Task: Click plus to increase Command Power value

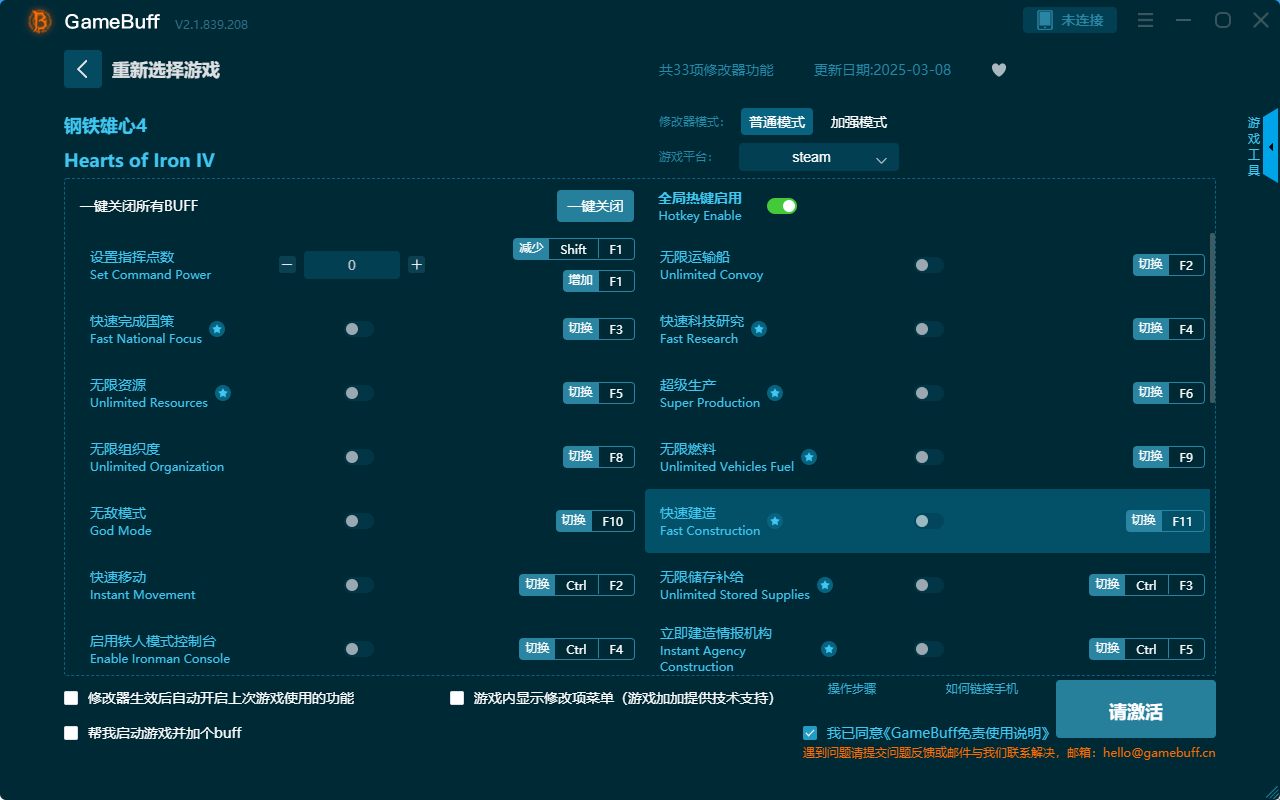Action: pos(417,264)
